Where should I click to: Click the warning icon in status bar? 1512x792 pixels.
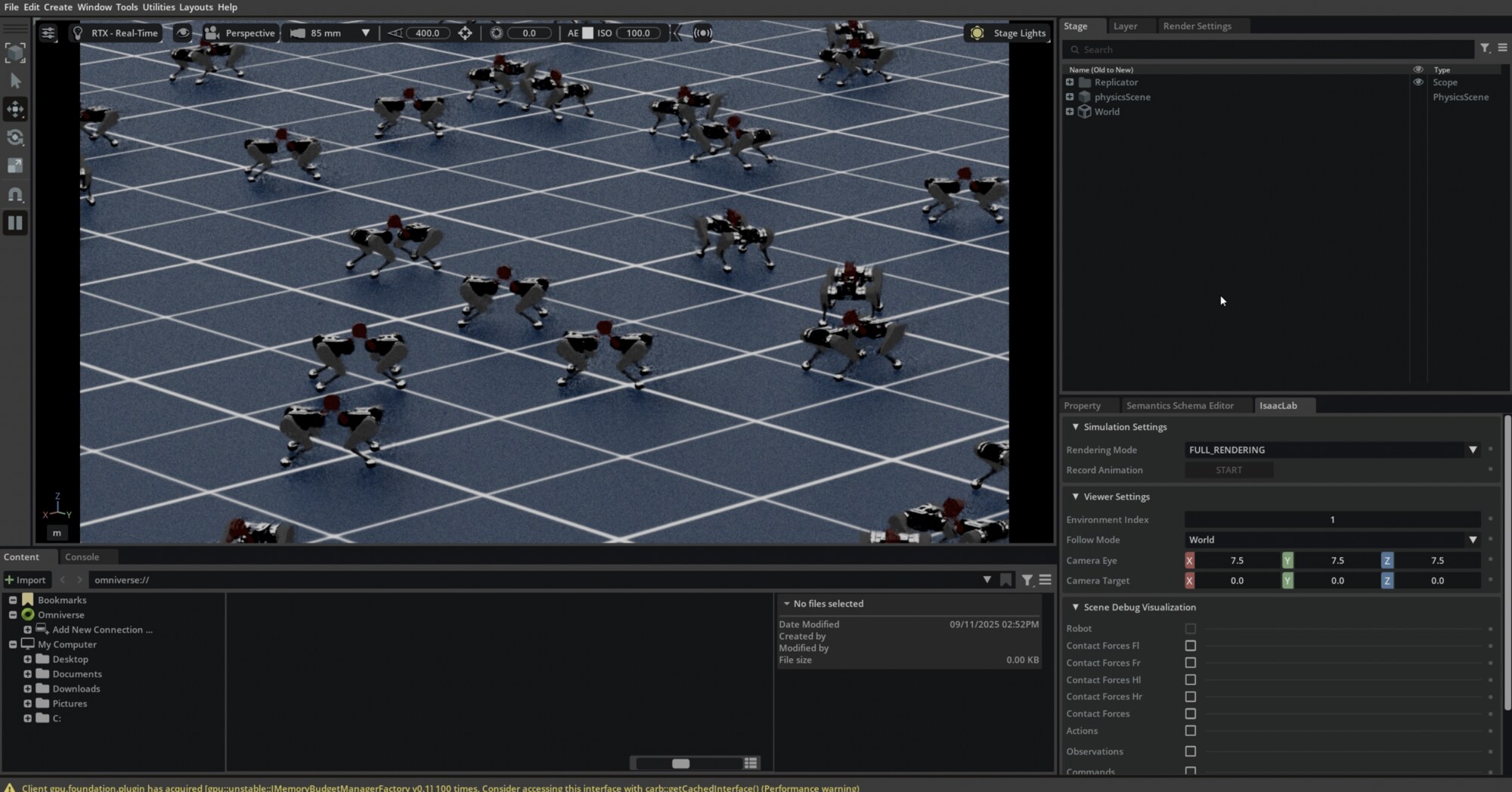tap(10, 787)
